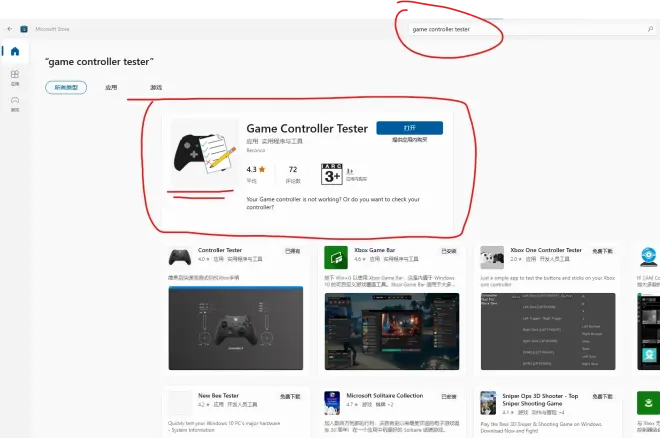Select the All types filter pill
This screenshot has width=660, height=438.
(x=66, y=88)
